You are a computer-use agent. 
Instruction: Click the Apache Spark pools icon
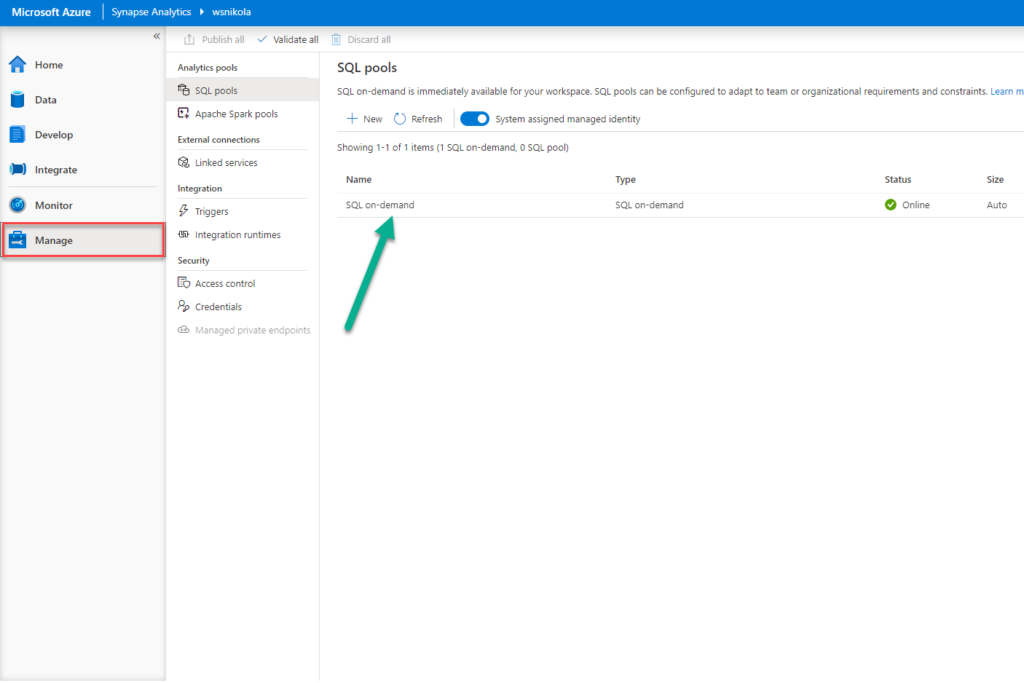coord(184,114)
